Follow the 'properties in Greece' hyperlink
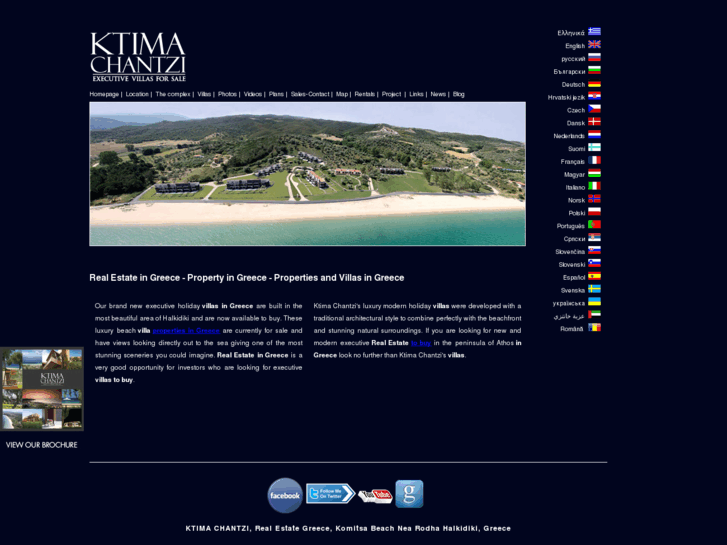Viewport: 727px width, 545px height. (186, 331)
